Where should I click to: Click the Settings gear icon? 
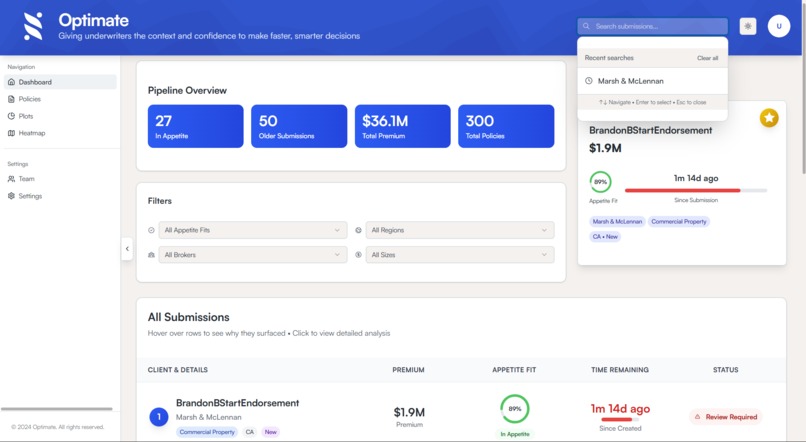[11, 196]
